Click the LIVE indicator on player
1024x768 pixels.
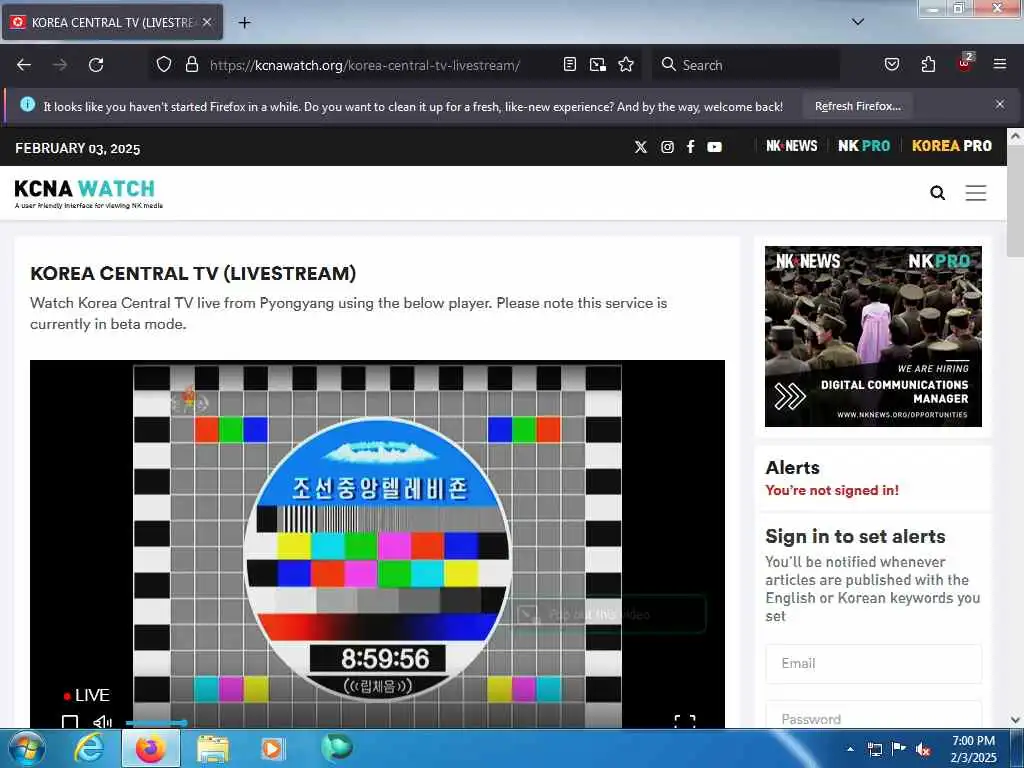pyautogui.click(x=86, y=696)
